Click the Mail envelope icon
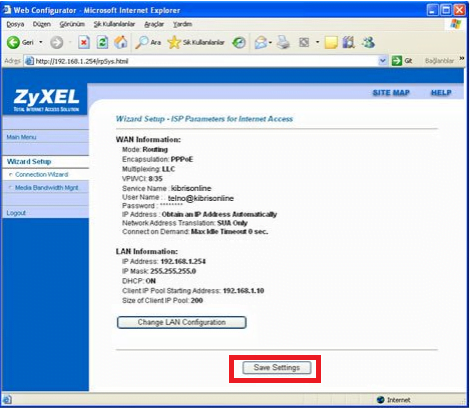 point(261,42)
